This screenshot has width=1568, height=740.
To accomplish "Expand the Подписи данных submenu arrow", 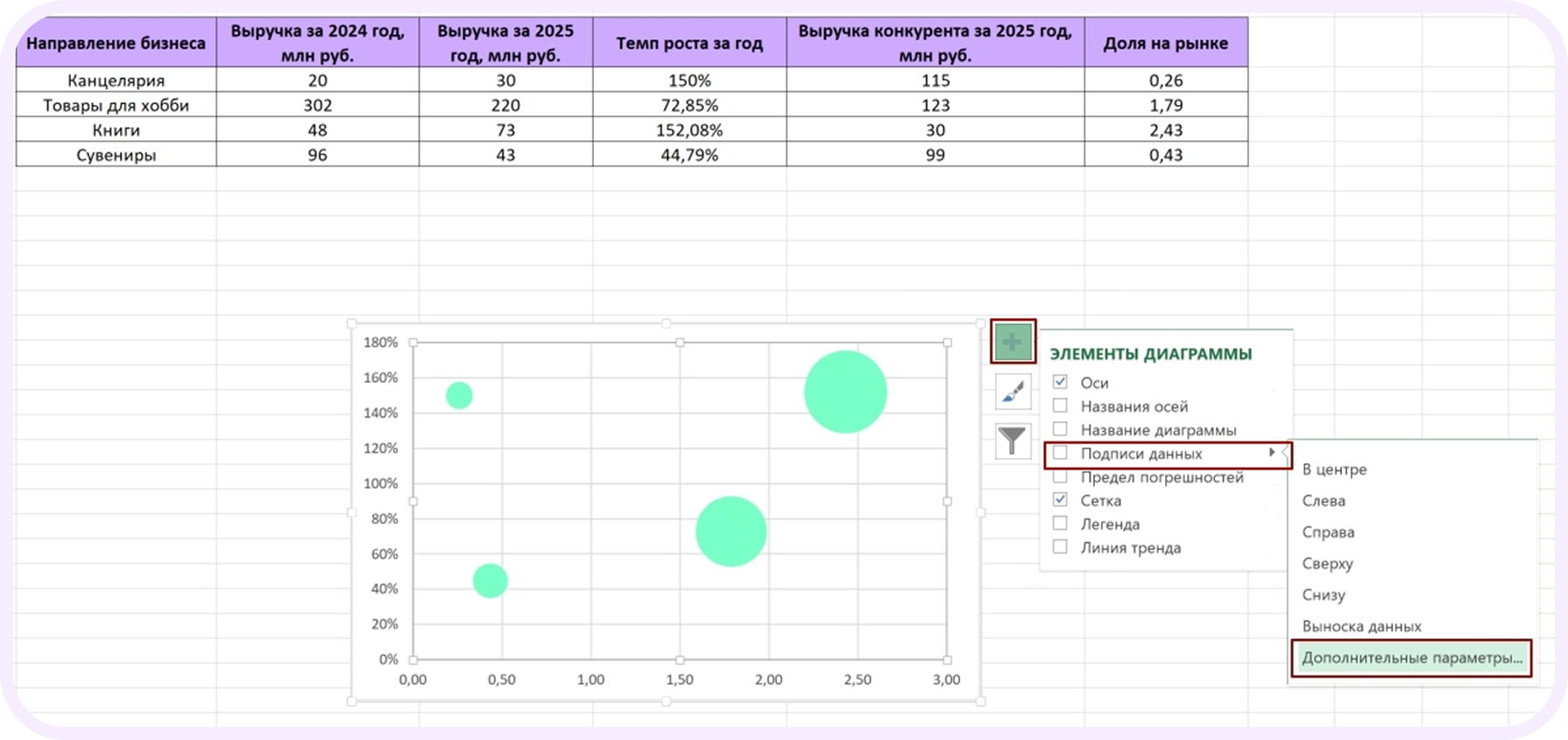I will [1272, 453].
